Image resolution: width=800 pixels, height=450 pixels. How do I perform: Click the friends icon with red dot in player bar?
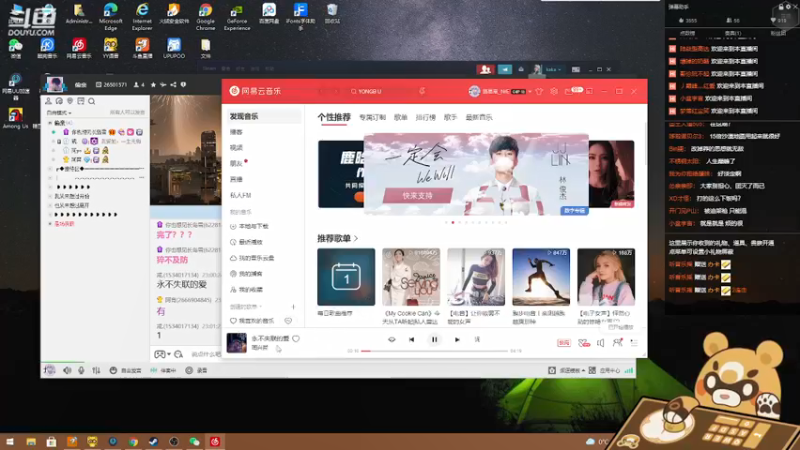pos(617,343)
